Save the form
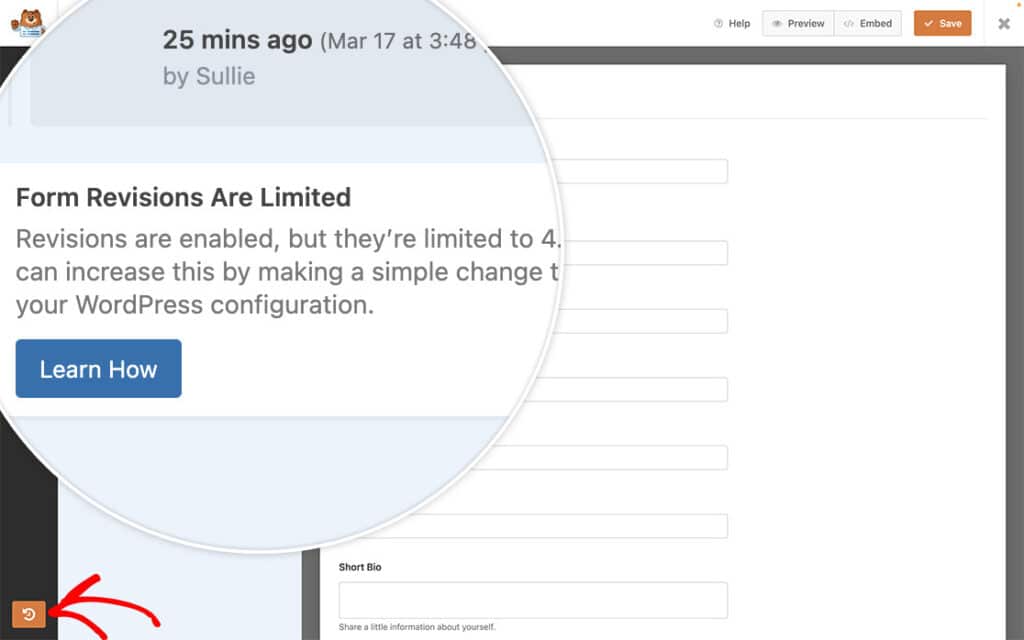1024x640 pixels. (x=942, y=23)
